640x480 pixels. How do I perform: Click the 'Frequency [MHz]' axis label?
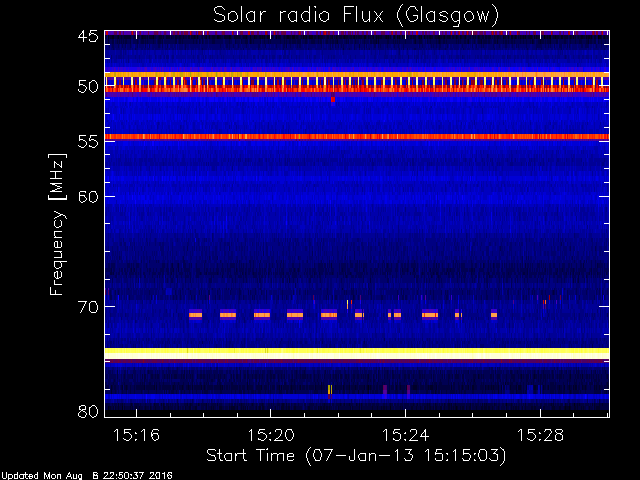point(57,224)
